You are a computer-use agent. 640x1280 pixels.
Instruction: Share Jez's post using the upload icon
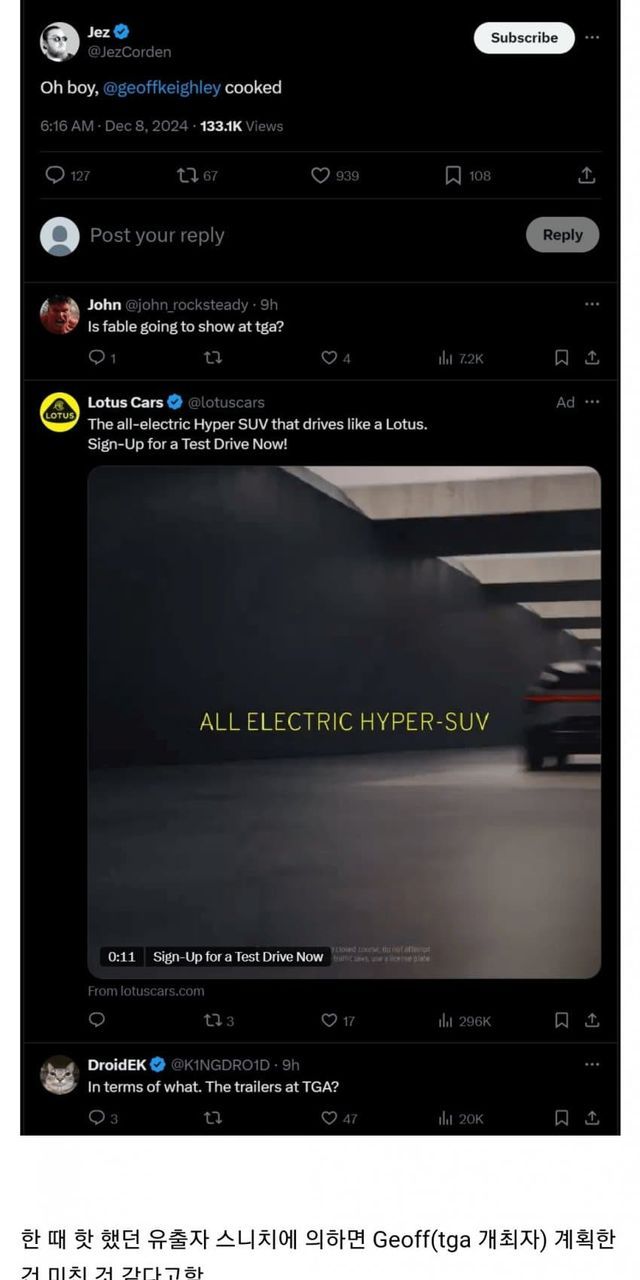tap(587, 175)
